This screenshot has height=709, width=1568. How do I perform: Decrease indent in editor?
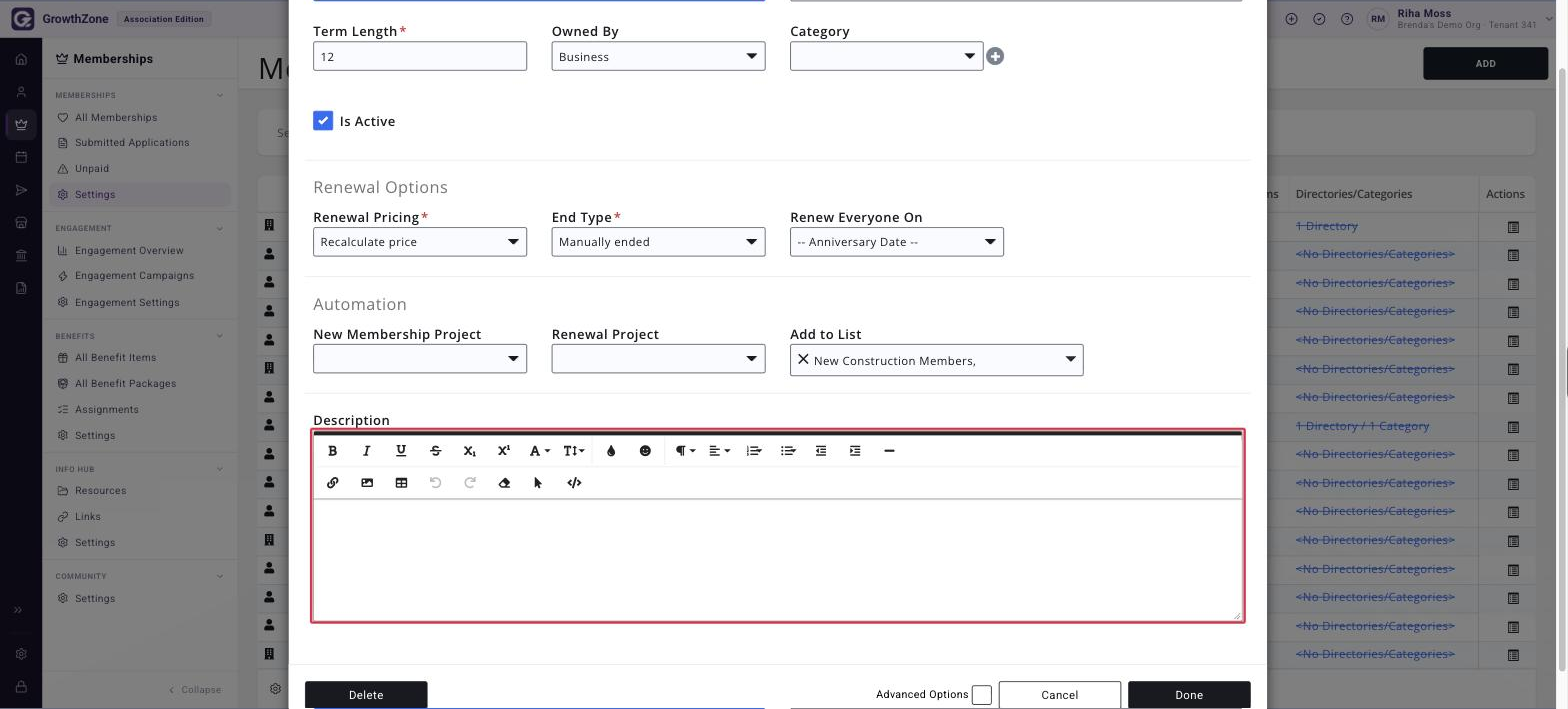point(821,451)
